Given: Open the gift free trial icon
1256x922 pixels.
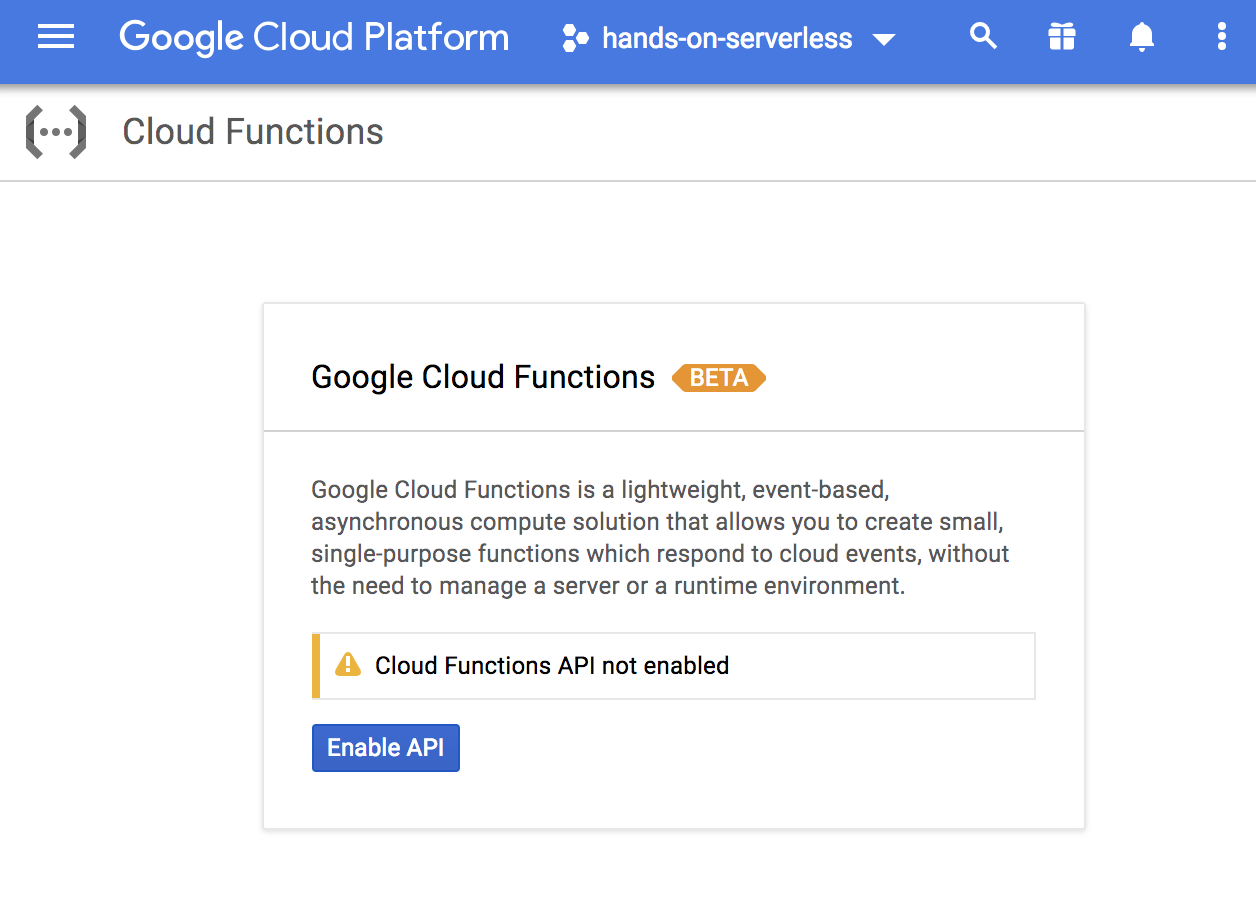Looking at the screenshot, I should 1062,38.
